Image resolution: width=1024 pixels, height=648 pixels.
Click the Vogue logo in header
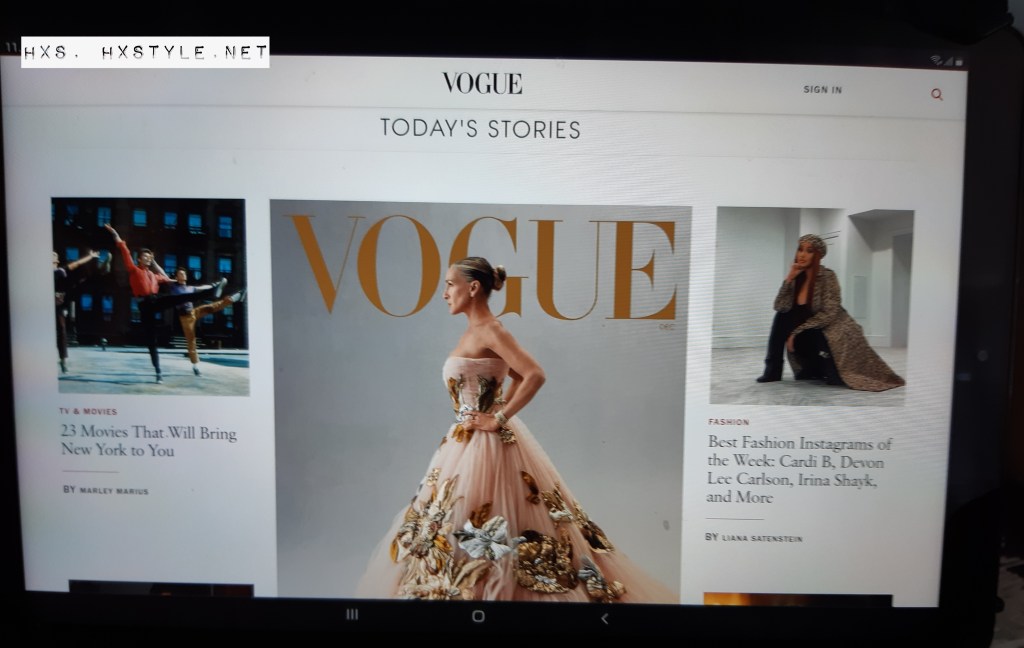tap(482, 84)
